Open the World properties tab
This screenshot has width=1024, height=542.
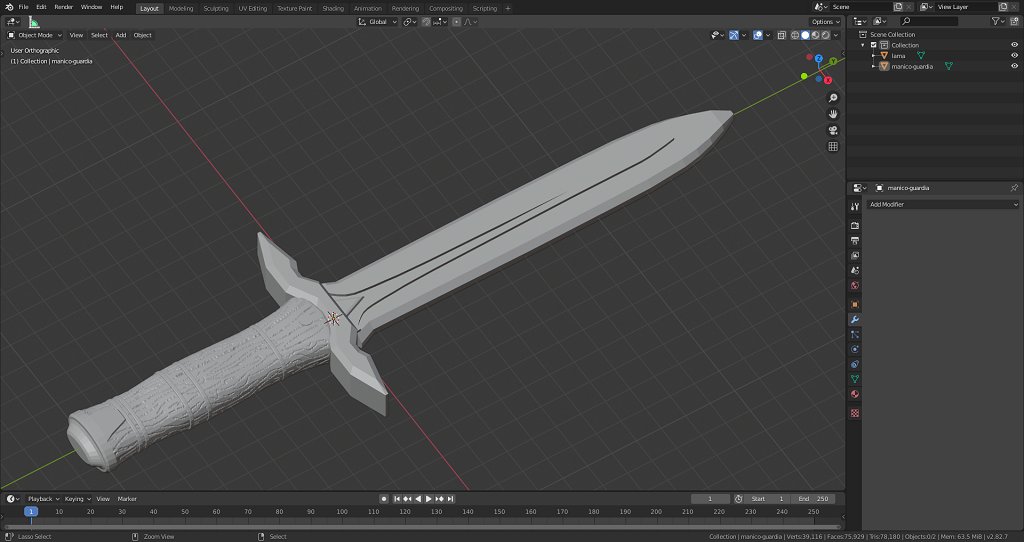[855, 285]
